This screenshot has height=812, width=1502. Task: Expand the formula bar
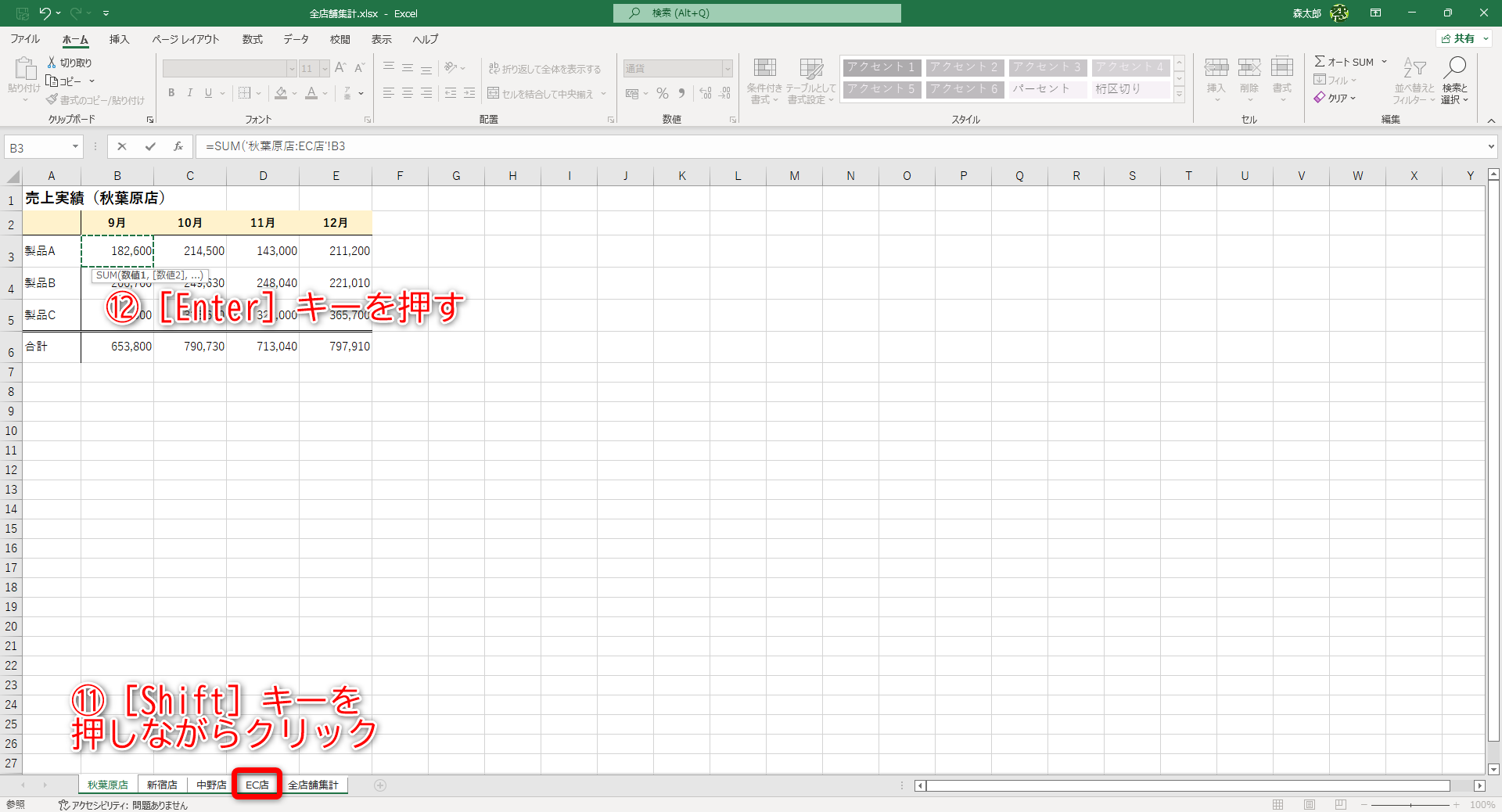(x=1491, y=146)
